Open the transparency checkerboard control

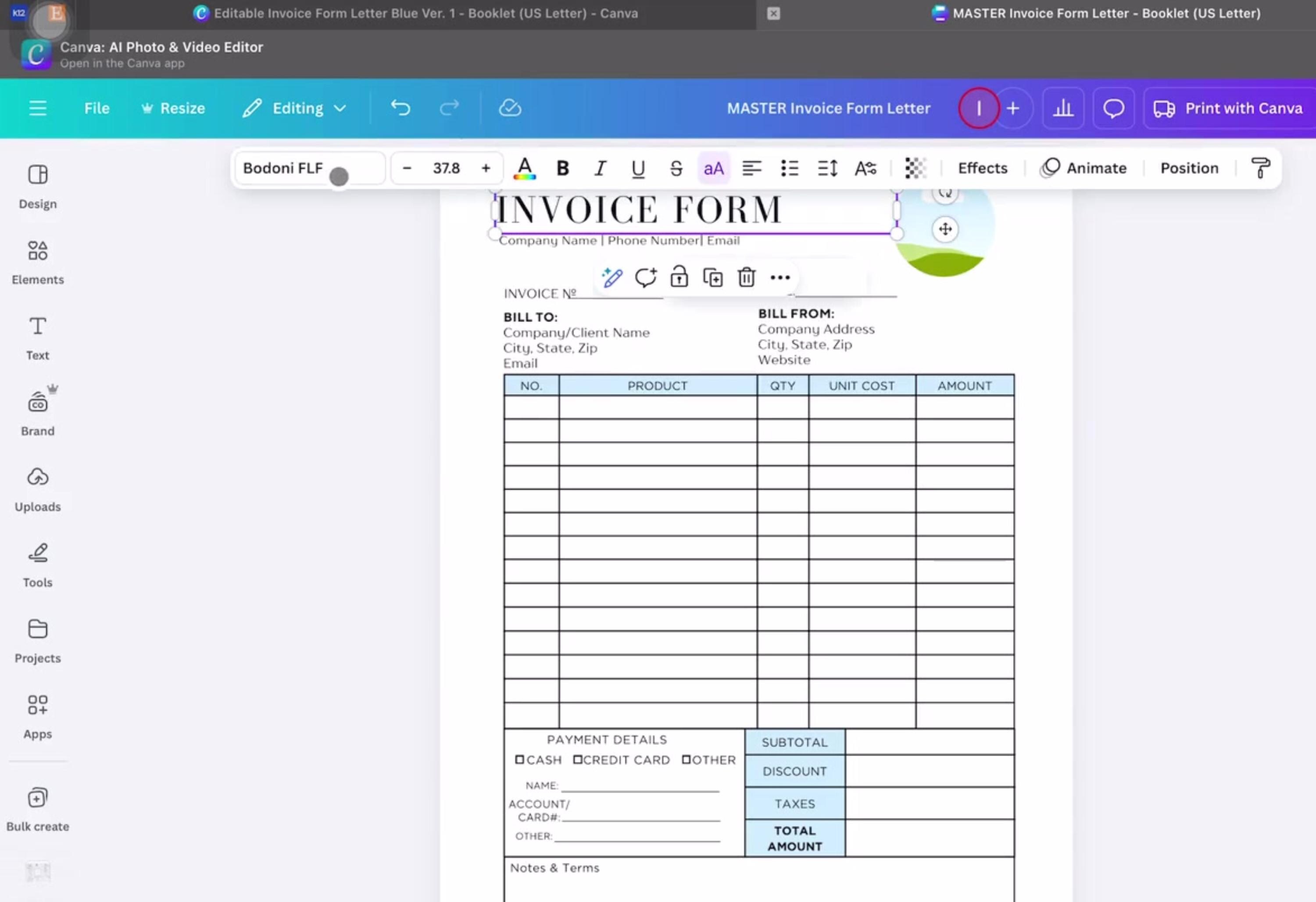point(915,168)
